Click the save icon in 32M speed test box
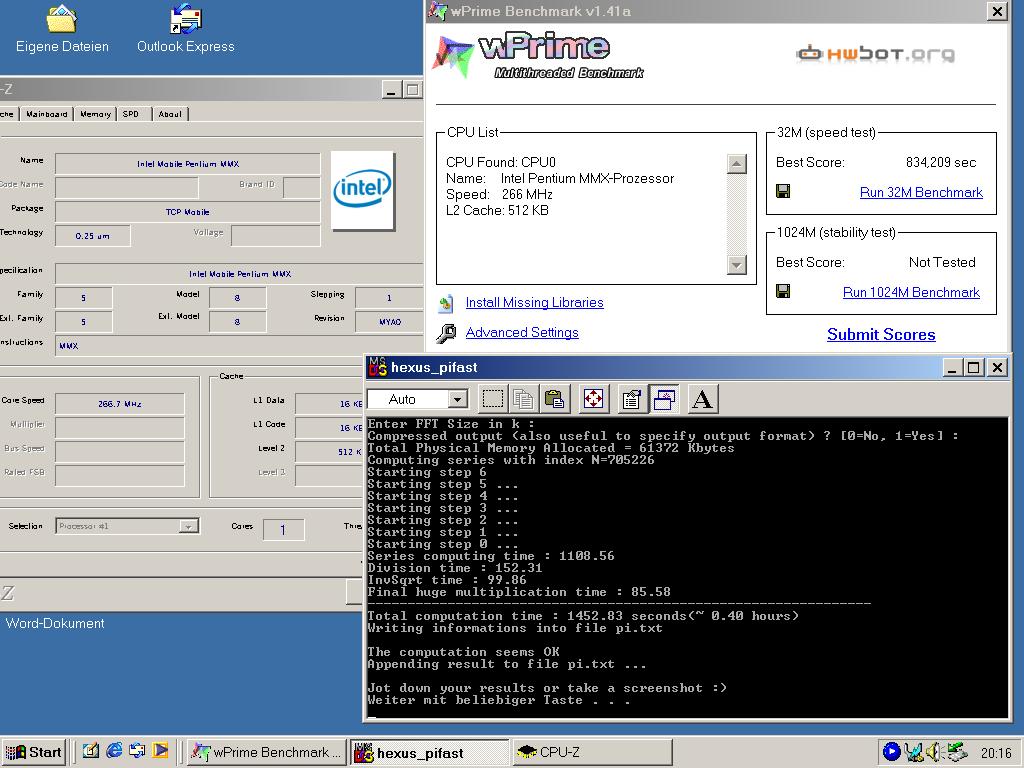The image size is (1024, 768). 783,191
